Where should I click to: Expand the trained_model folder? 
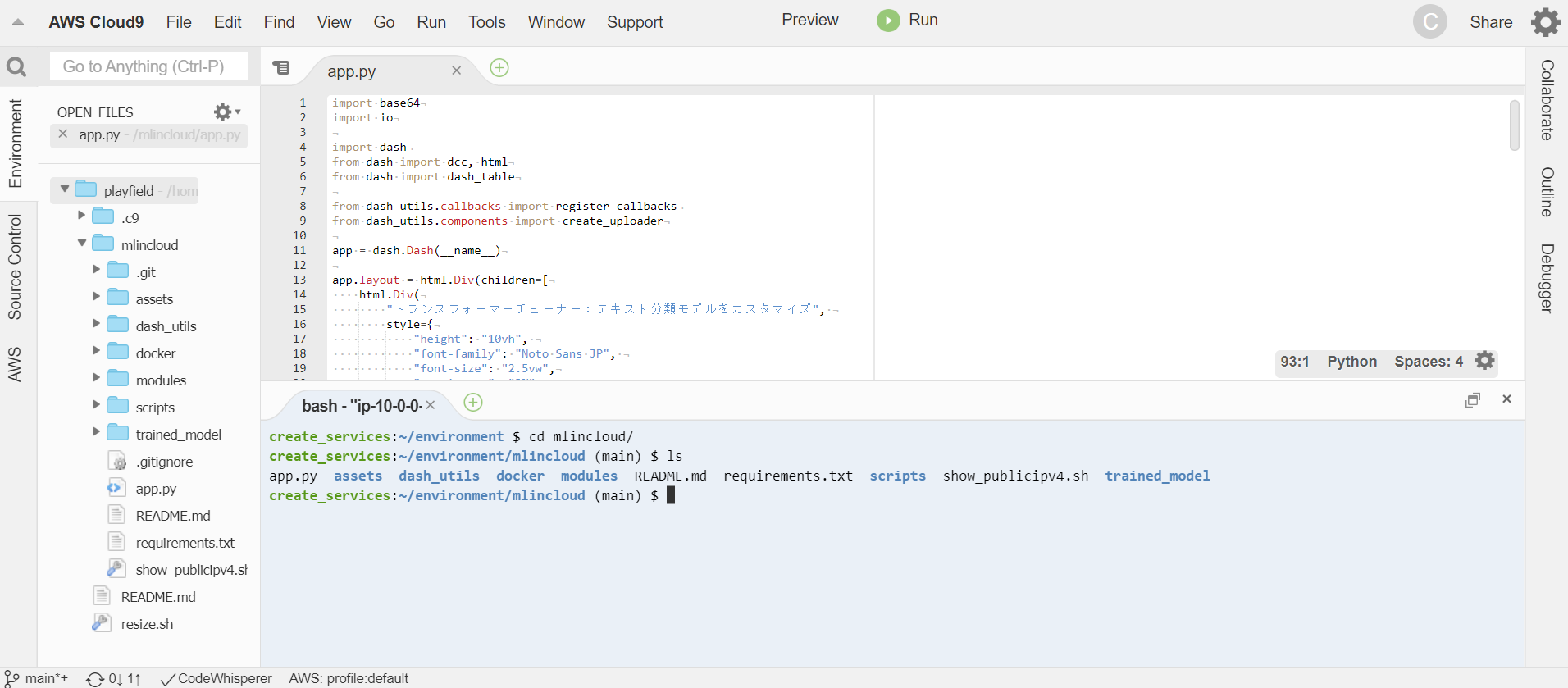(x=96, y=431)
